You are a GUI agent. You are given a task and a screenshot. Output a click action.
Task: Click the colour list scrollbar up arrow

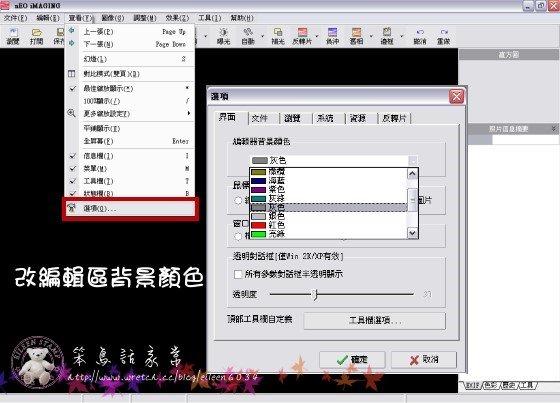pyautogui.click(x=412, y=174)
